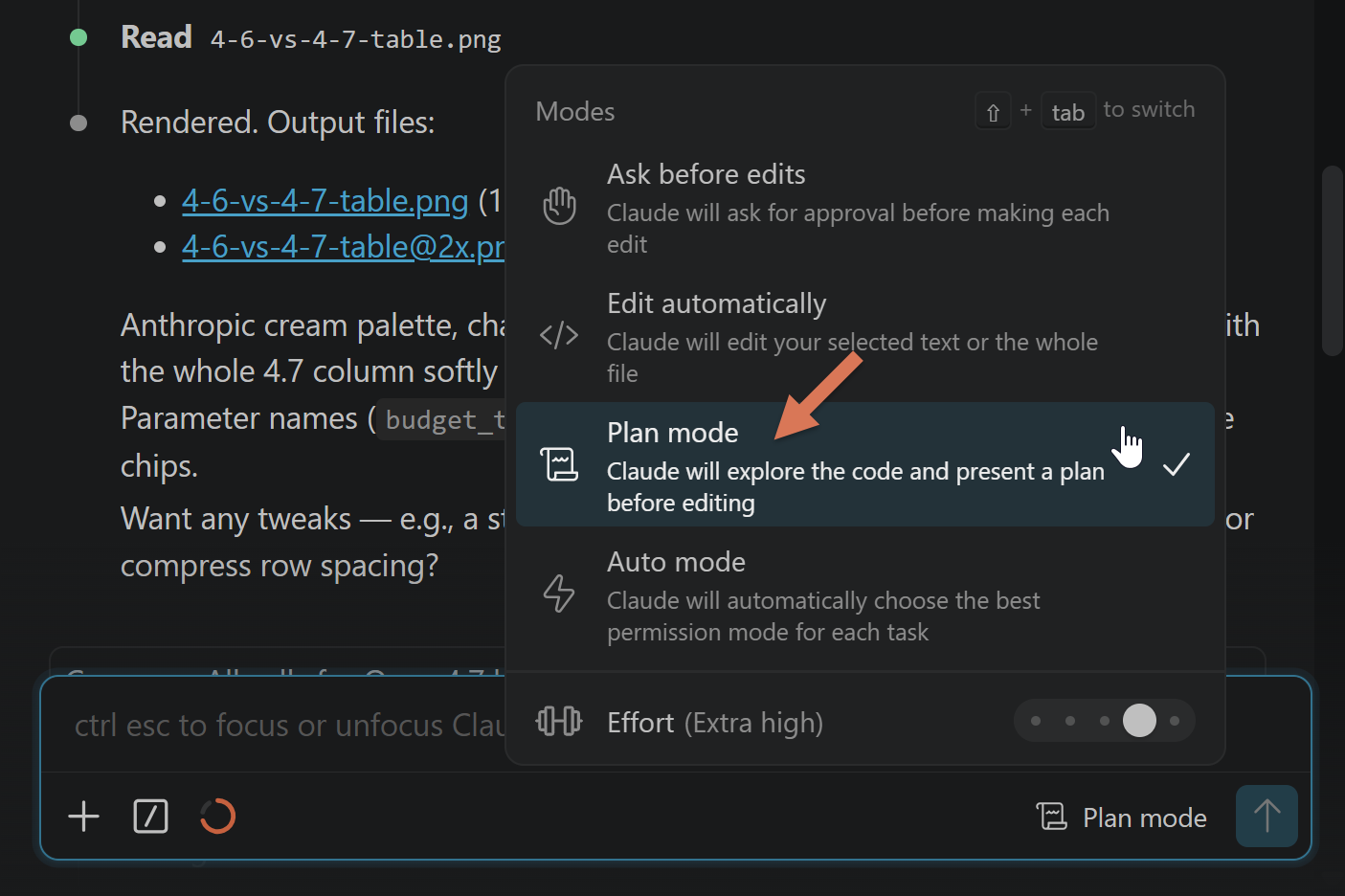Screen dimensions: 1345x896
Task: Click the checkmark confirming Plan mode
Action: 1177,464
